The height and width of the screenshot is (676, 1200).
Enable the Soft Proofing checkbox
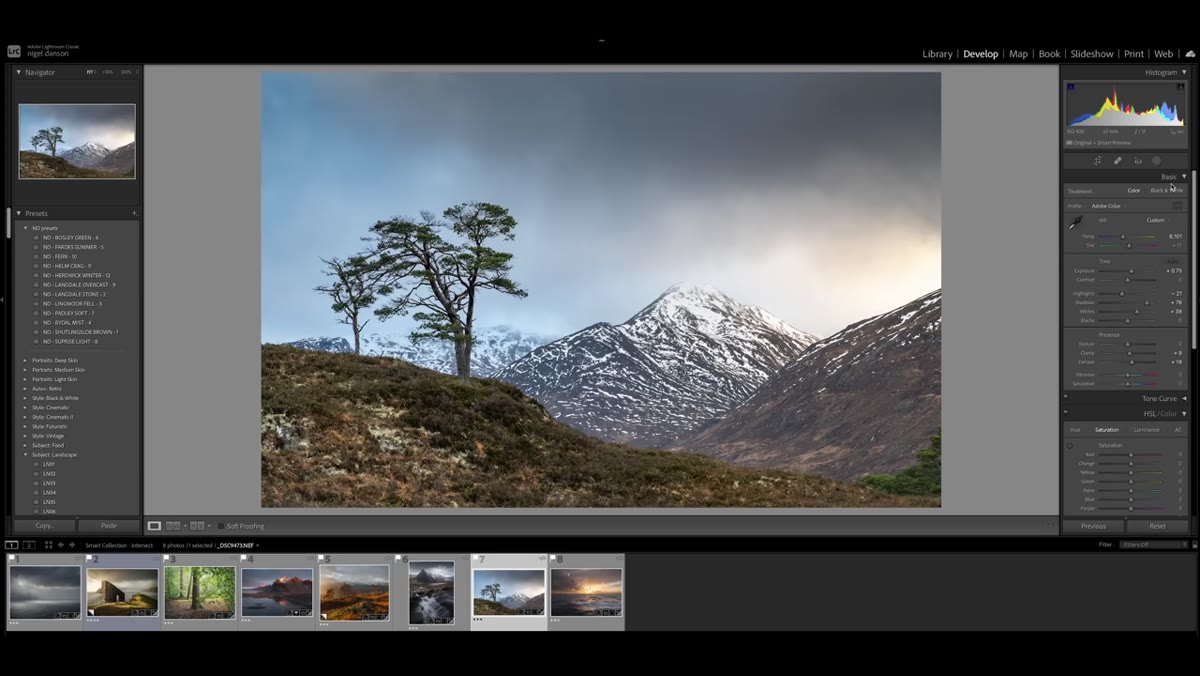(221, 526)
